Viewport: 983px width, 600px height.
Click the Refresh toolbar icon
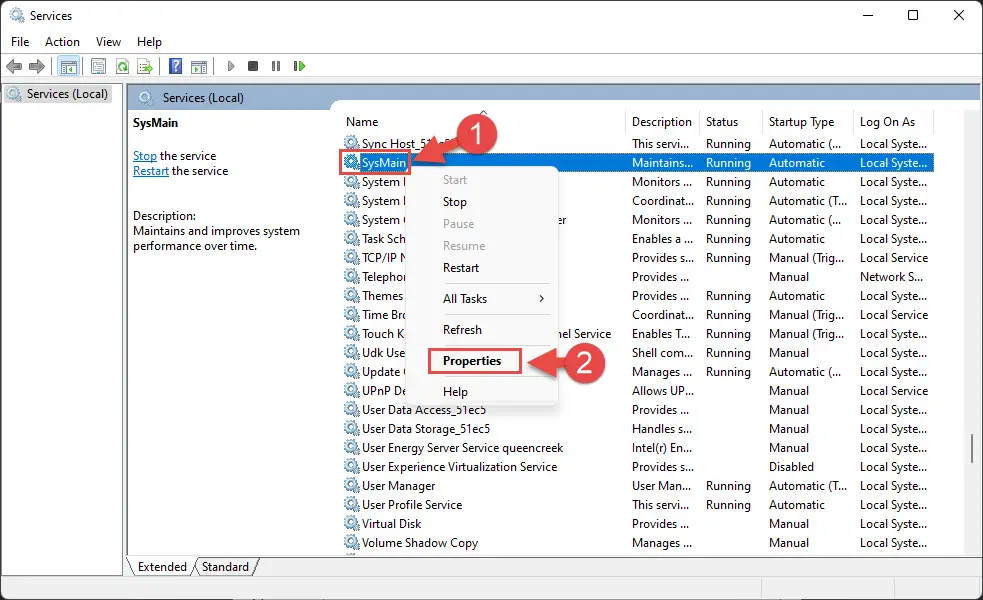122,66
